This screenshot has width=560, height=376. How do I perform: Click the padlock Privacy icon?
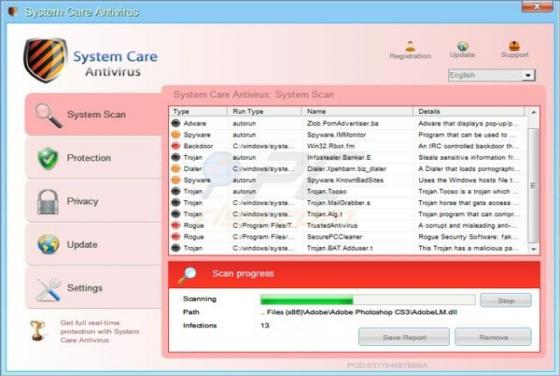click(x=48, y=202)
